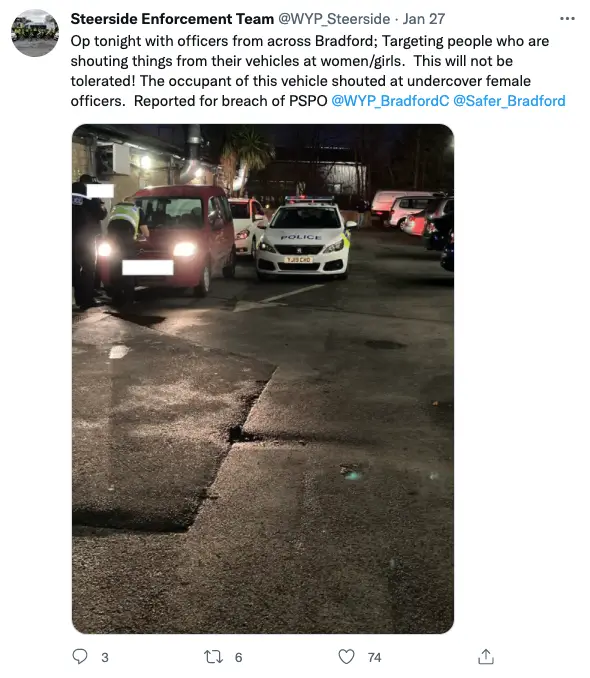This screenshot has height=678, width=590.
Task: Click the reply speech bubble icon
Action: pyautogui.click(x=80, y=656)
